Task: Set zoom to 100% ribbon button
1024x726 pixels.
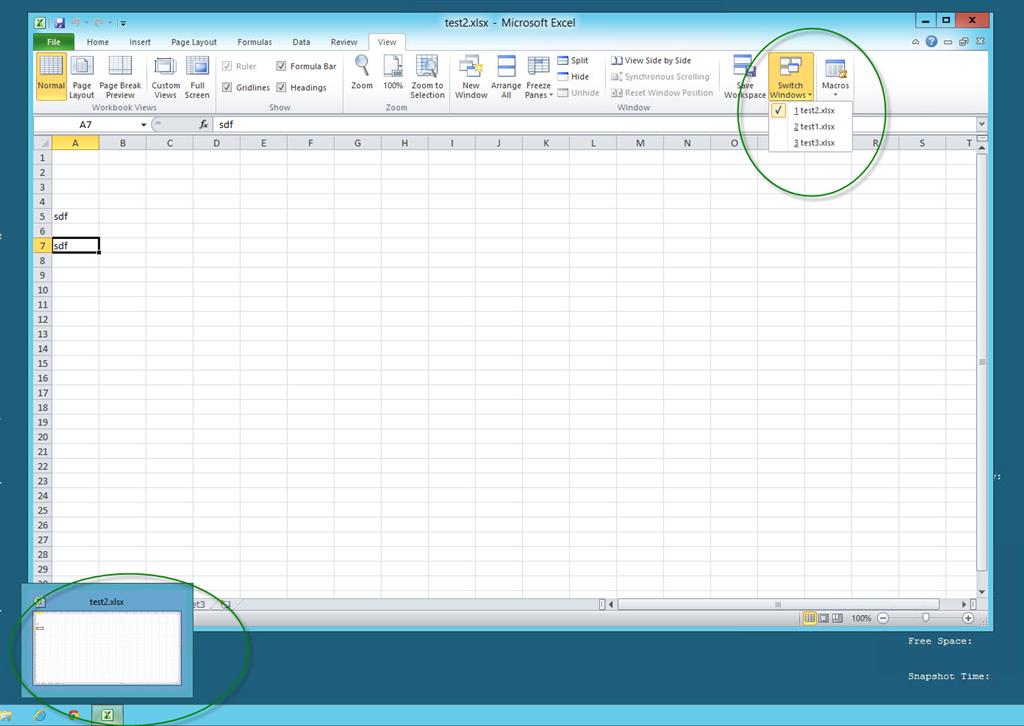Action: pos(393,73)
